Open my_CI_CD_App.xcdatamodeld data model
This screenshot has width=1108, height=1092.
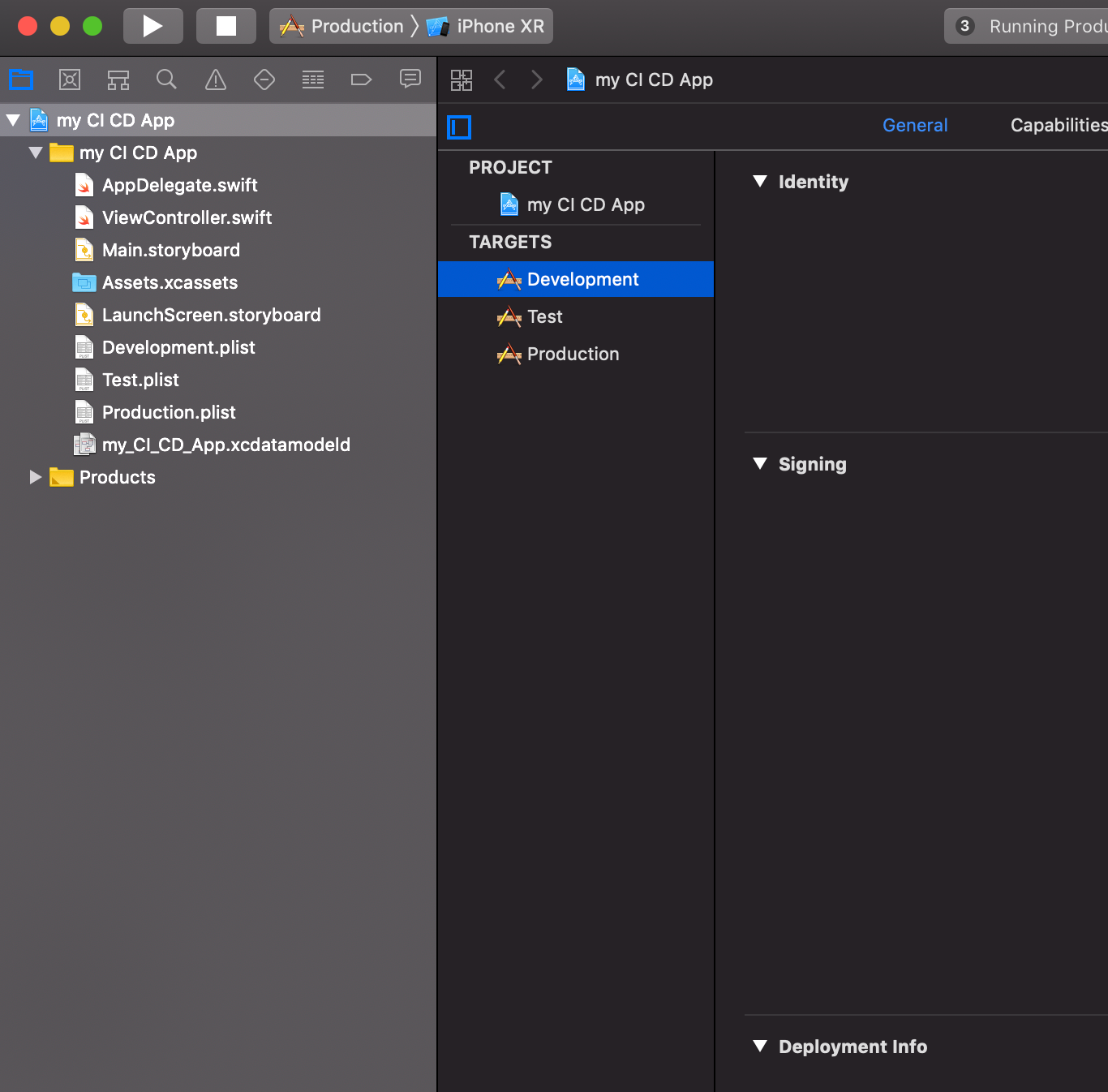[225, 445]
